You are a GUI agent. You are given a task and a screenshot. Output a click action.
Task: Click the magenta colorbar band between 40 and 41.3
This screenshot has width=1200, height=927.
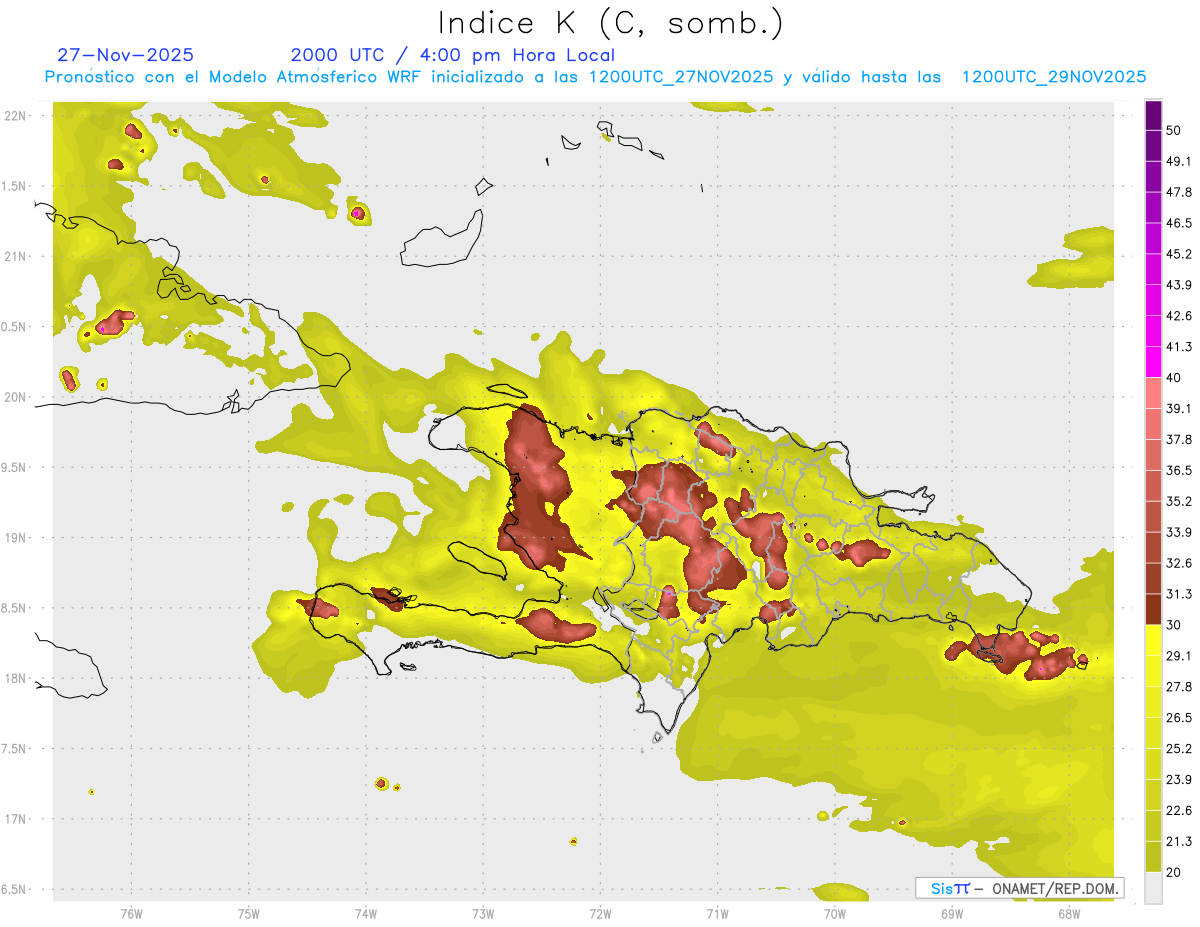point(1154,362)
